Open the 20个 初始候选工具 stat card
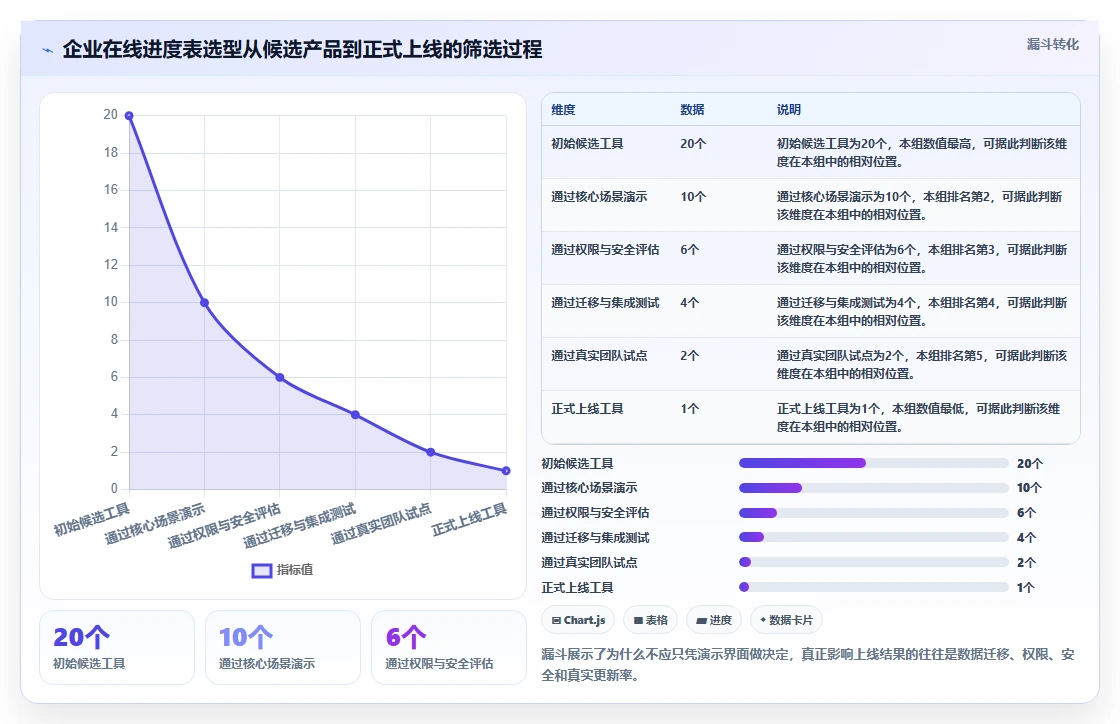Image resolution: width=1120 pixels, height=724 pixels. coord(117,648)
